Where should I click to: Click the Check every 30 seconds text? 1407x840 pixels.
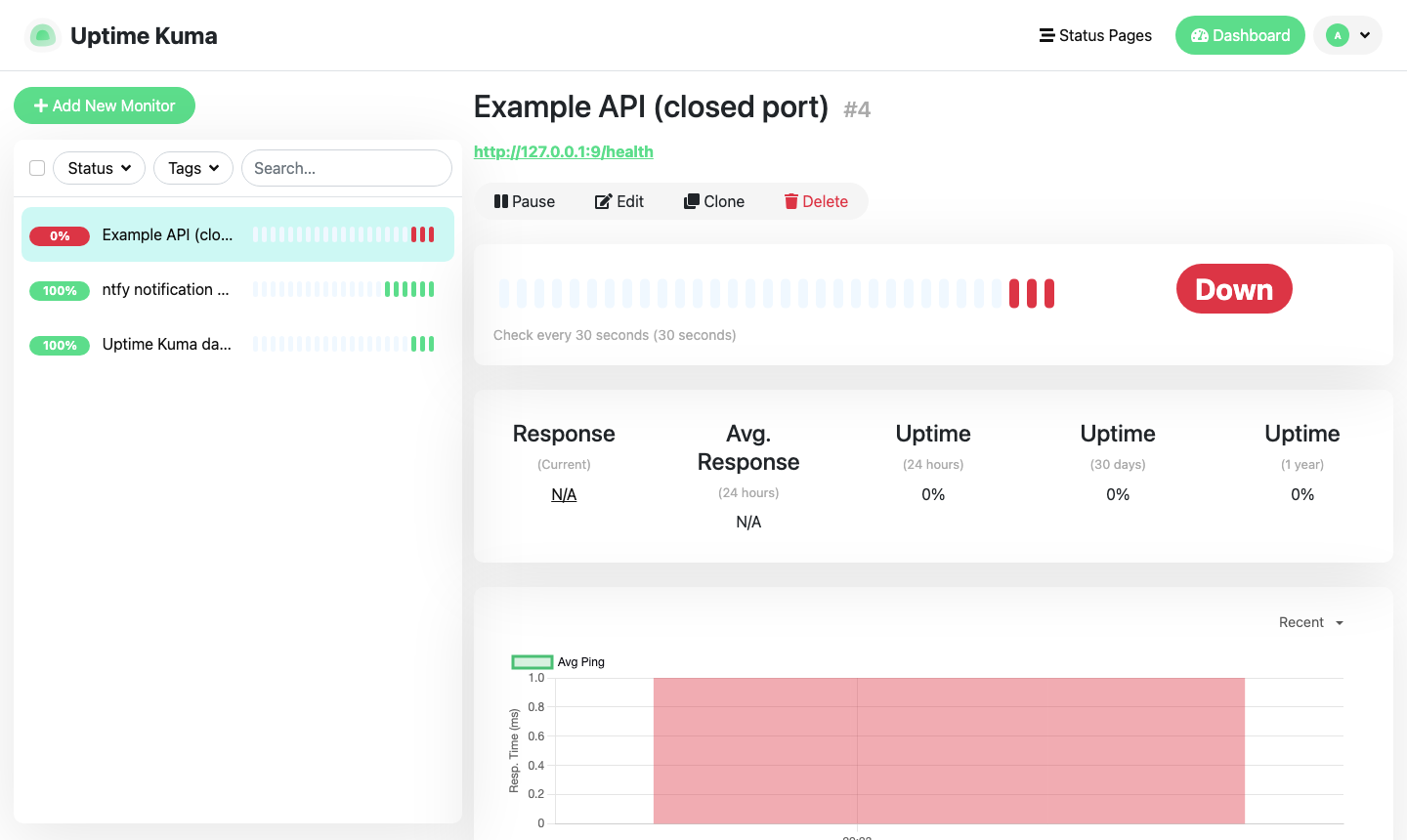615,335
